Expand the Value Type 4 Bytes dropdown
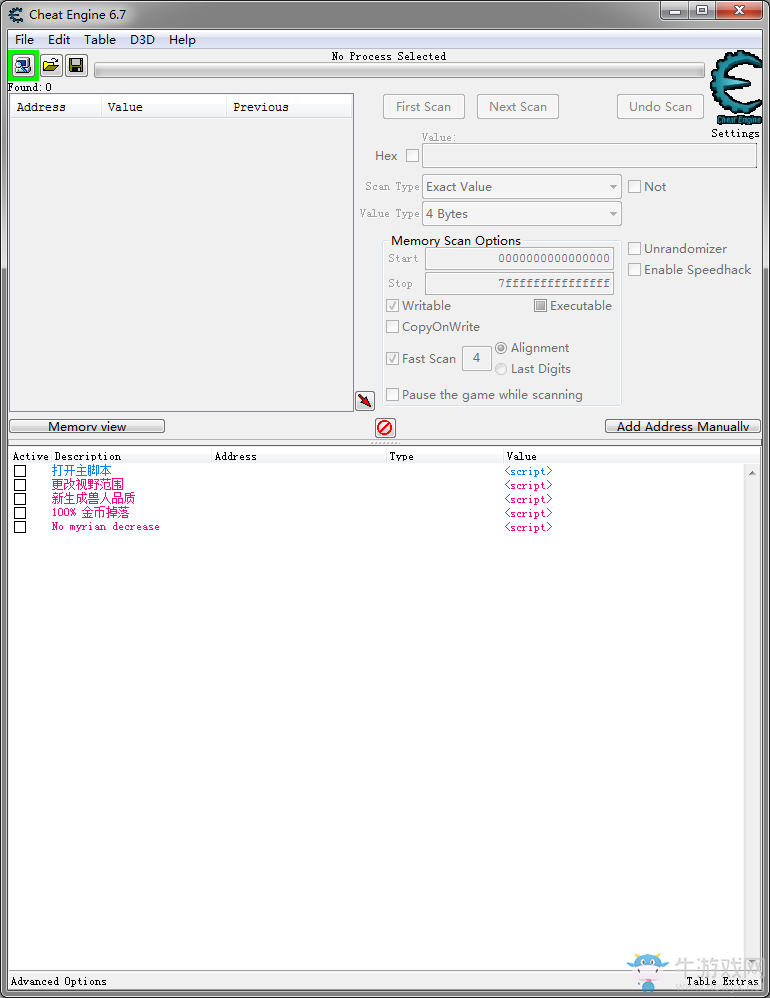 (x=521, y=213)
